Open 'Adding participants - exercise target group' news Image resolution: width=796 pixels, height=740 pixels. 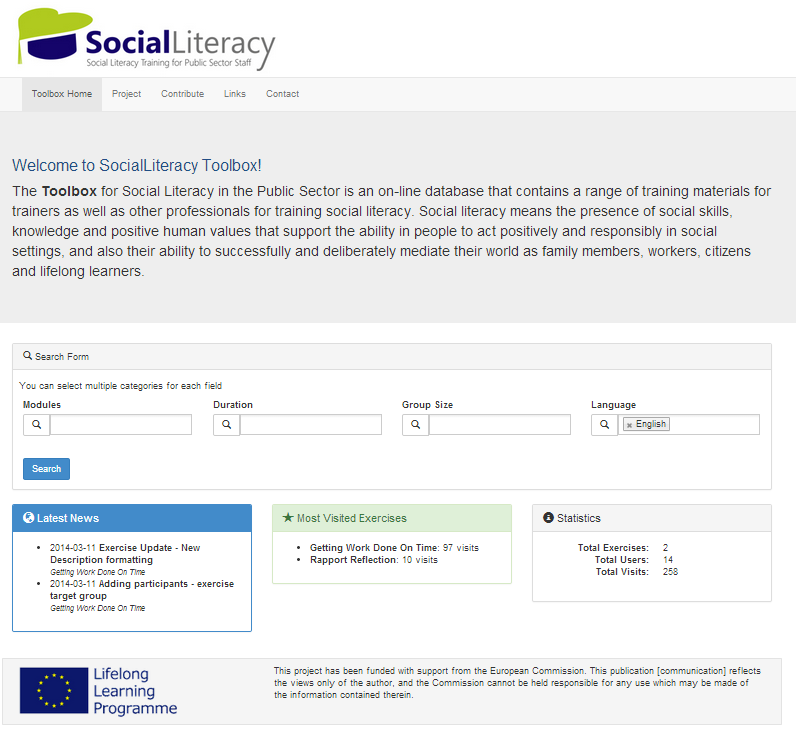click(x=142, y=589)
